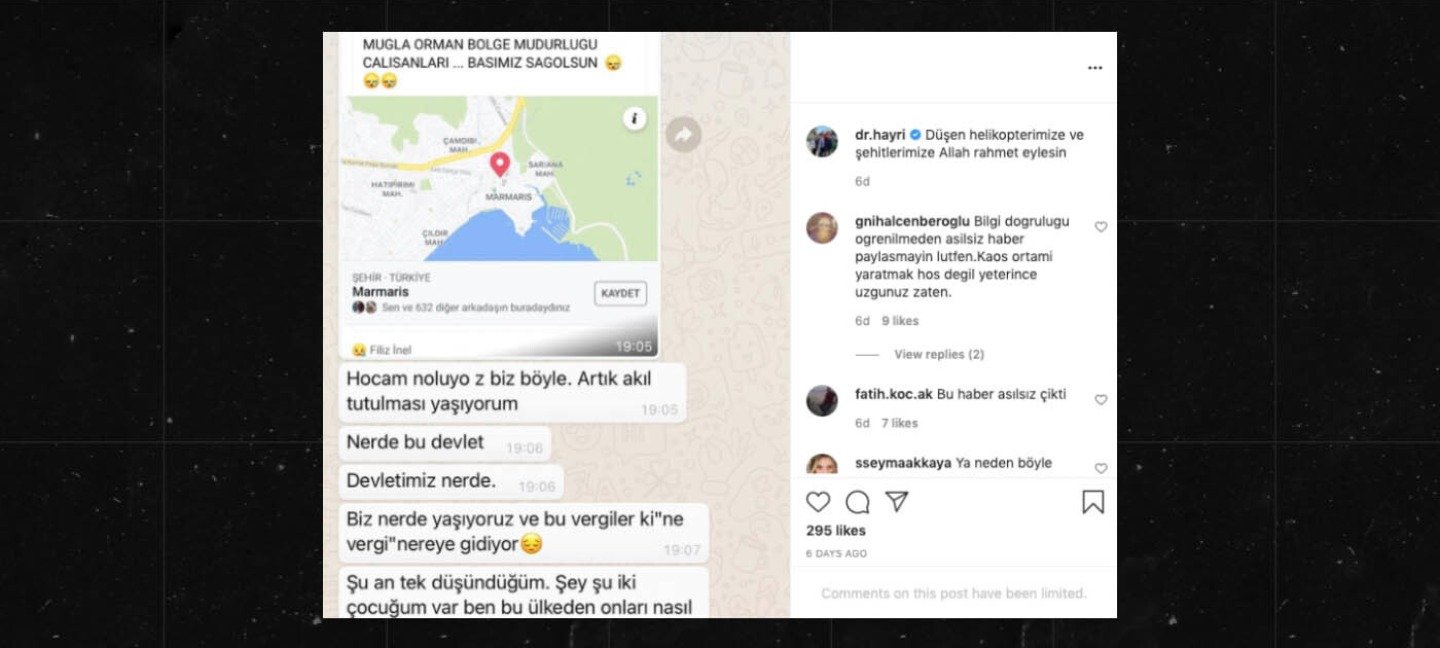Like sseymaakkaya's comment

[1101, 468]
